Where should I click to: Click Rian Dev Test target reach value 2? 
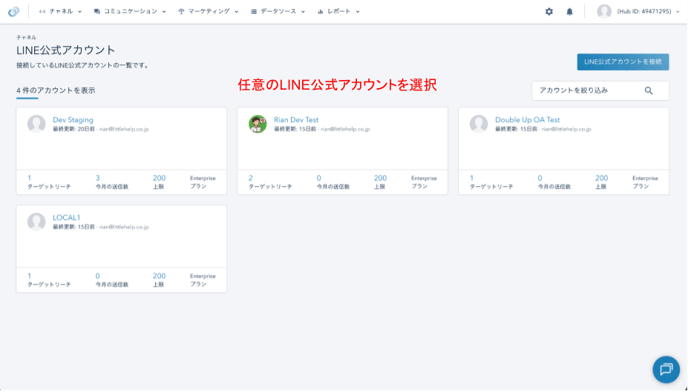pyautogui.click(x=251, y=178)
